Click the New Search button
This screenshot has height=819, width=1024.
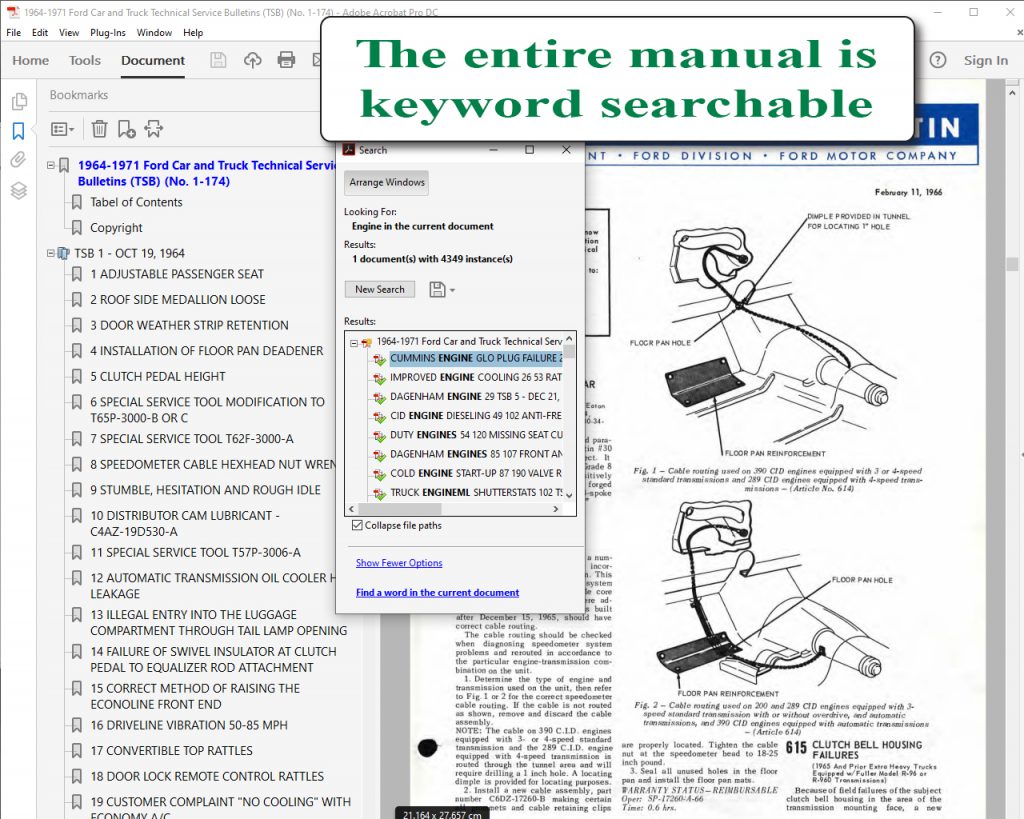[379, 289]
